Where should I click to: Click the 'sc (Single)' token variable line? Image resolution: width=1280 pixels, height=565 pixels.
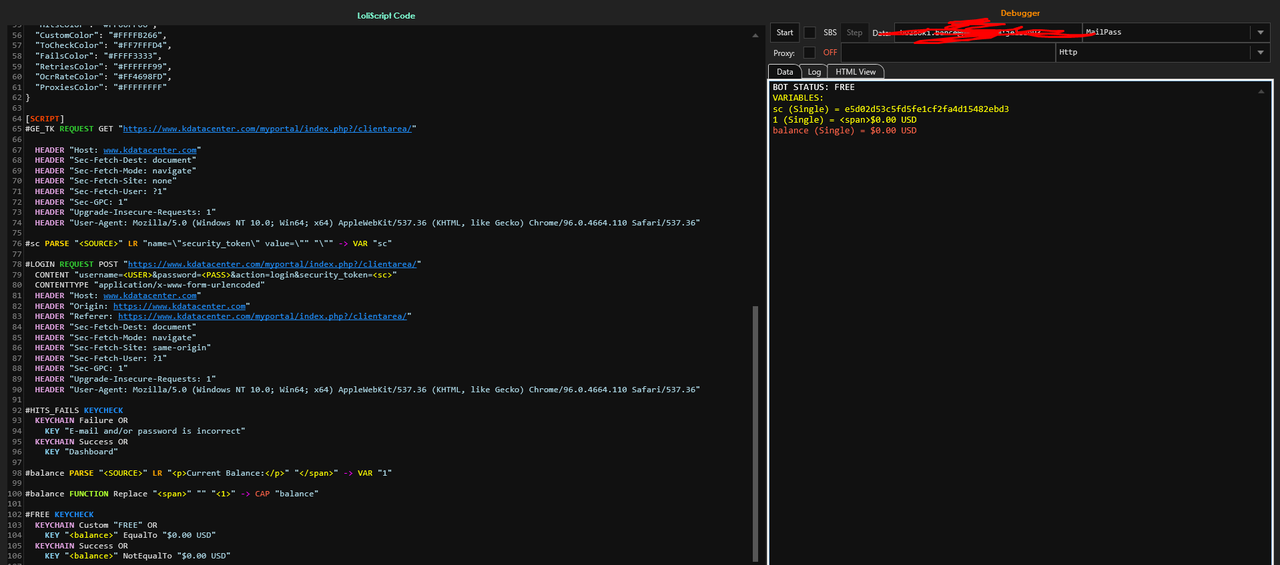(891, 109)
